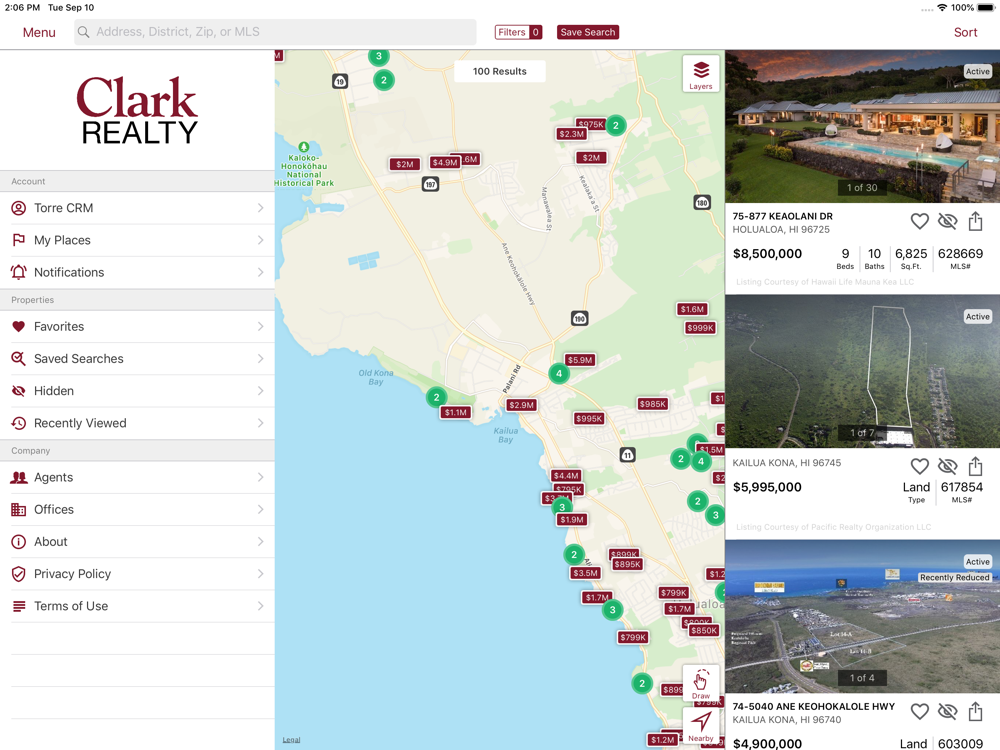Image resolution: width=1000 pixels, height=750 pixels.
Task: Select the $4.9M map price pin
Action: click(445, 162)
